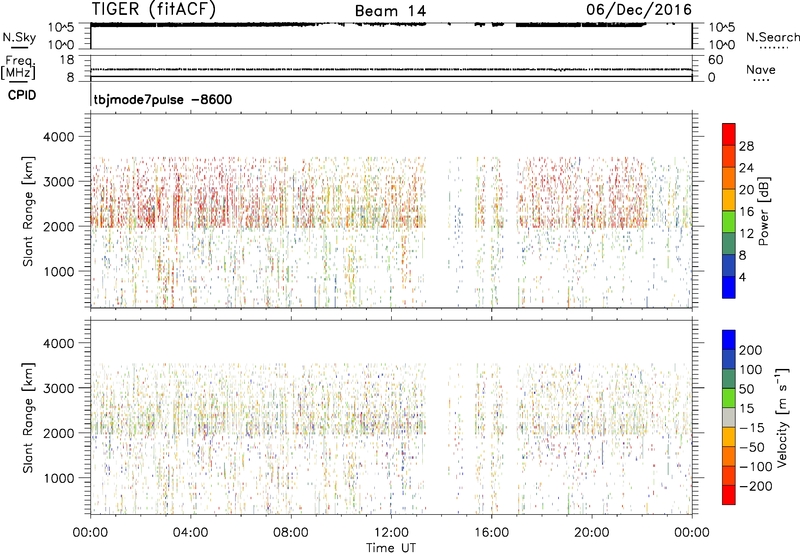This screenshot has height=554, width=800.
Task: Click the date '06/Dec/2016'
Action: click(639, 9)
